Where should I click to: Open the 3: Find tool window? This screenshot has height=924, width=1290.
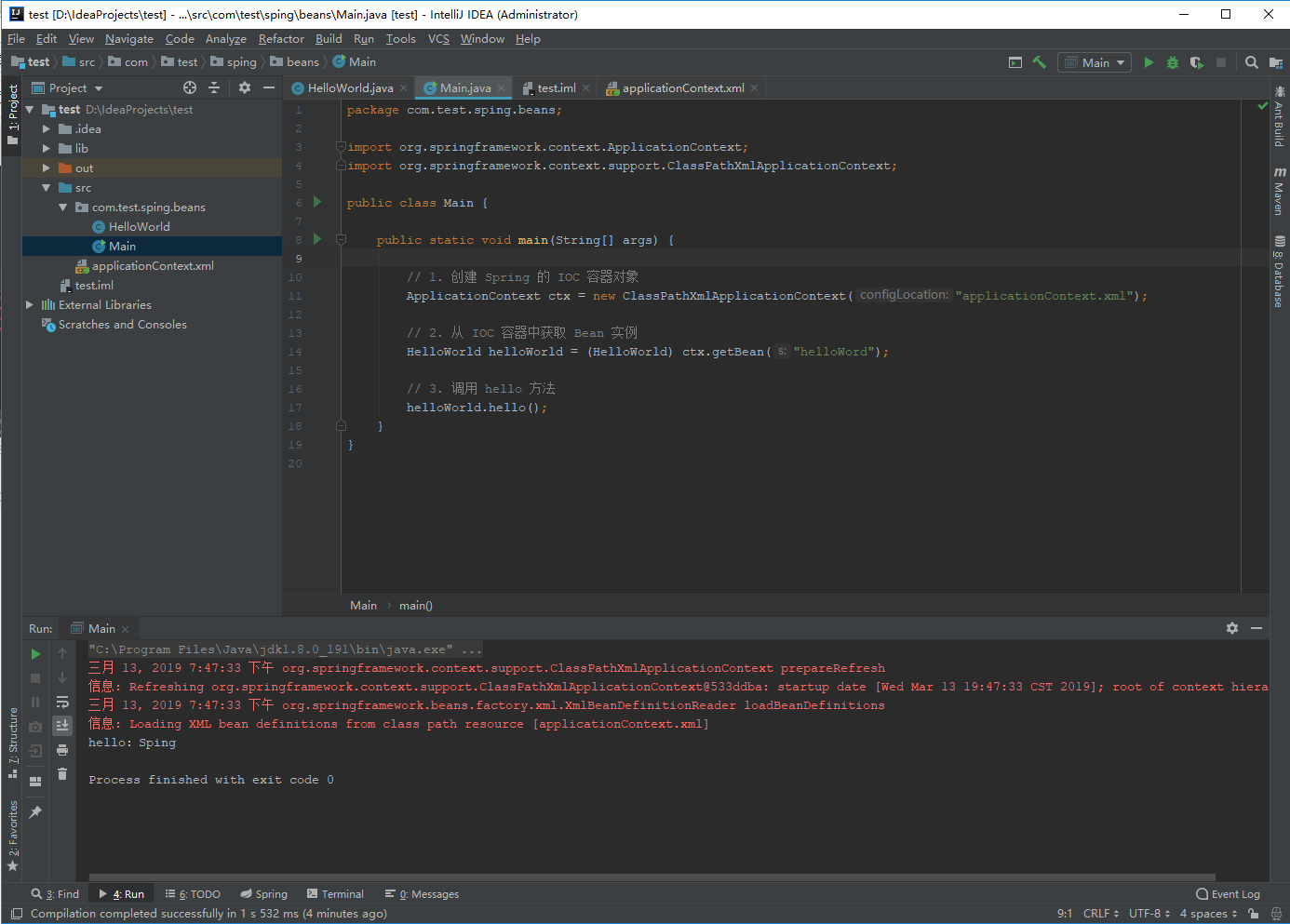click(55, 894)
